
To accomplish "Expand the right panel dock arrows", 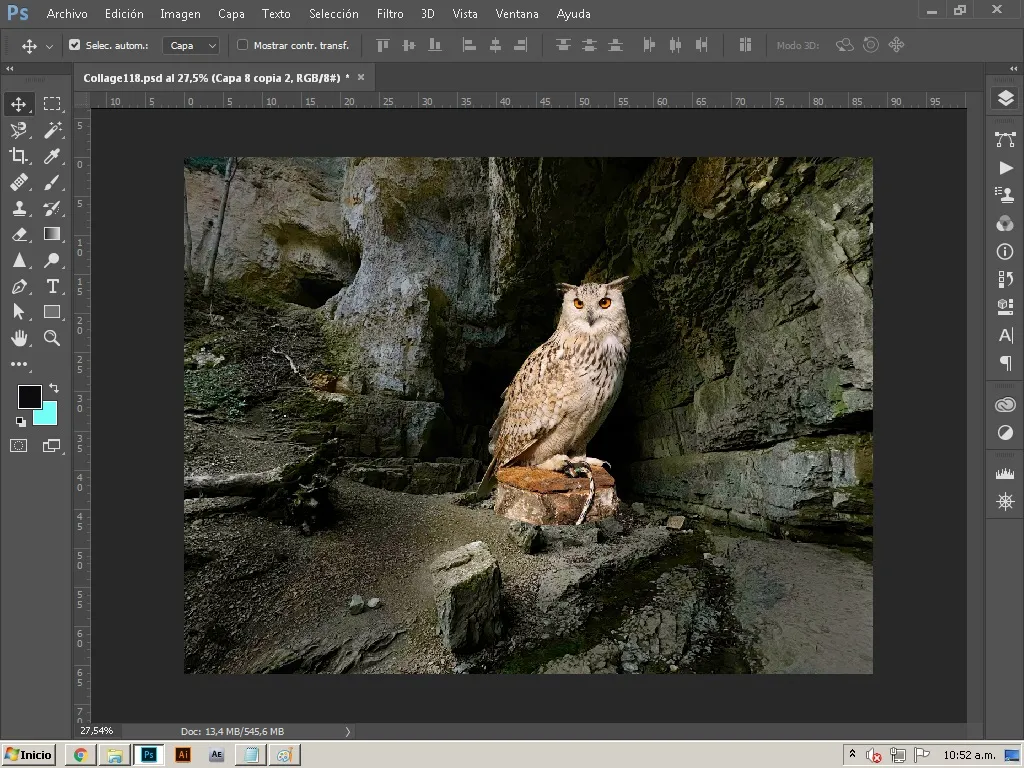I will pos(1013,69).
